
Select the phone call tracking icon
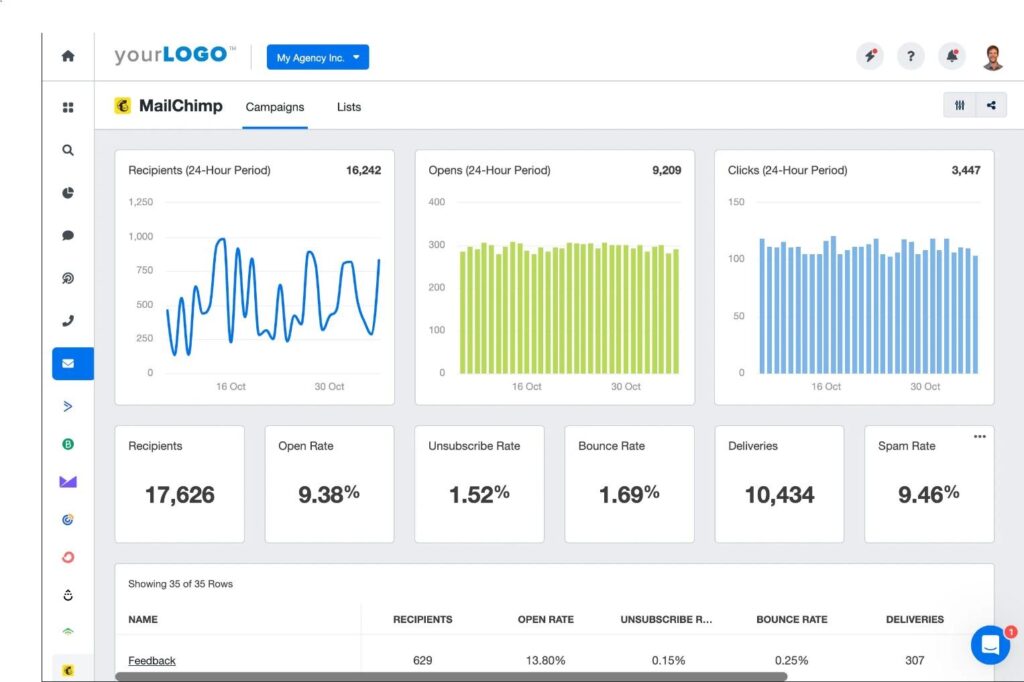(x=68, y=321)
